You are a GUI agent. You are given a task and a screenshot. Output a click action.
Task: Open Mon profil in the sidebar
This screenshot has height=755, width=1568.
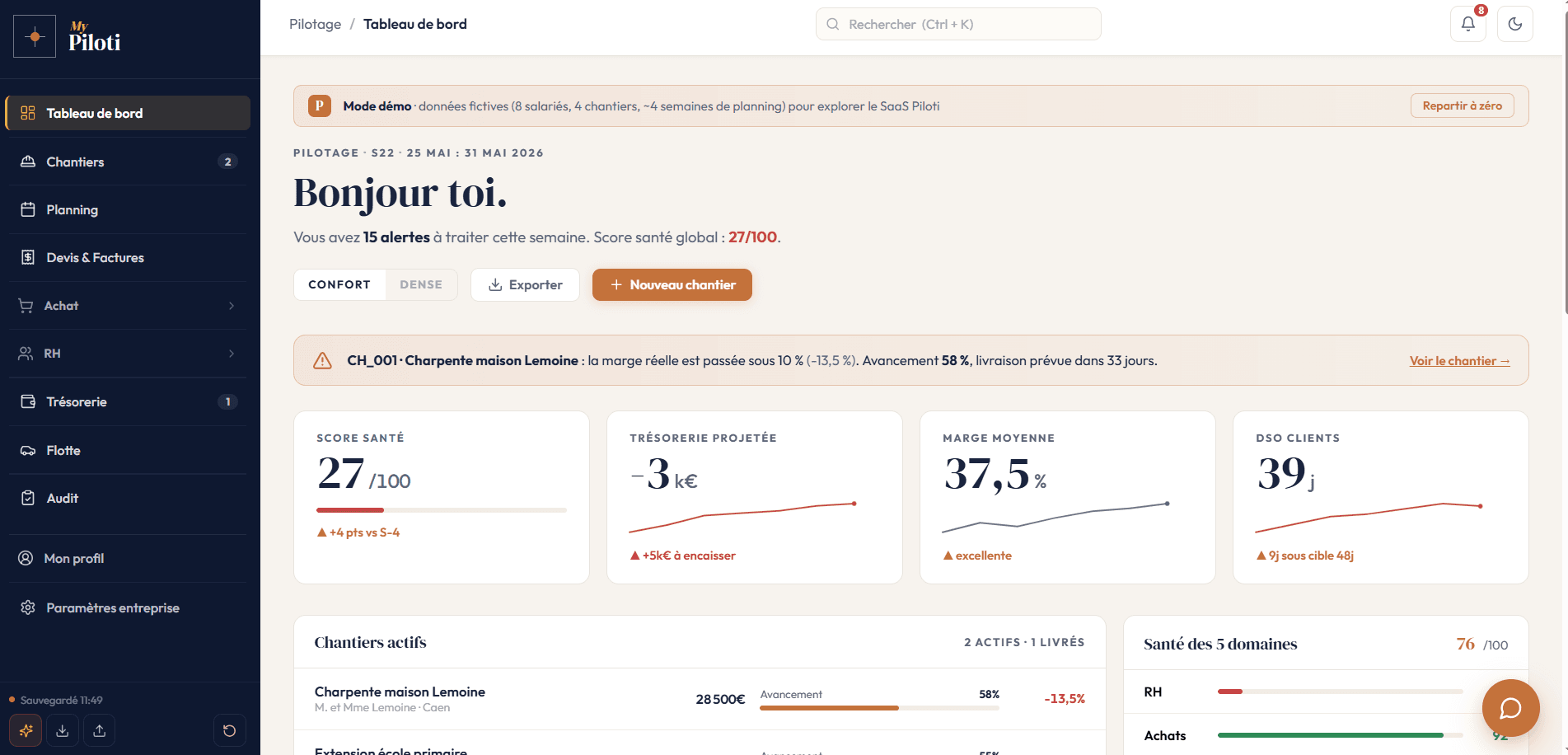128,558
